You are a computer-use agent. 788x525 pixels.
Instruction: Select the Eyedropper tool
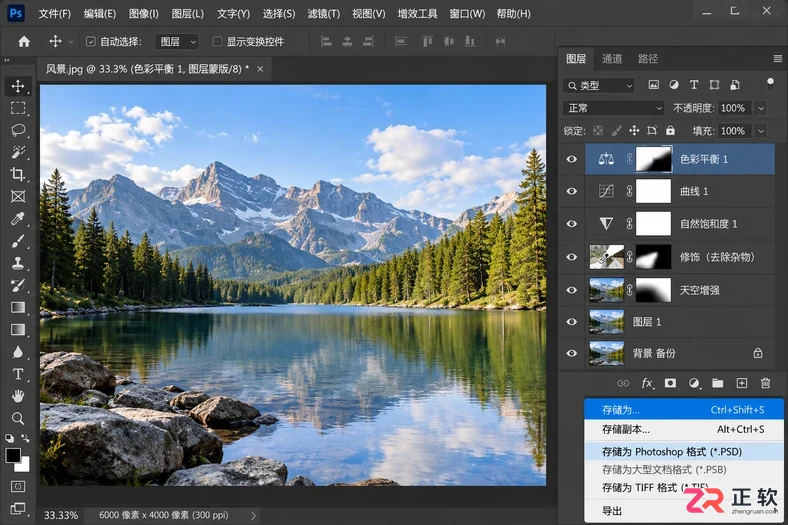[x=18, y=219]
